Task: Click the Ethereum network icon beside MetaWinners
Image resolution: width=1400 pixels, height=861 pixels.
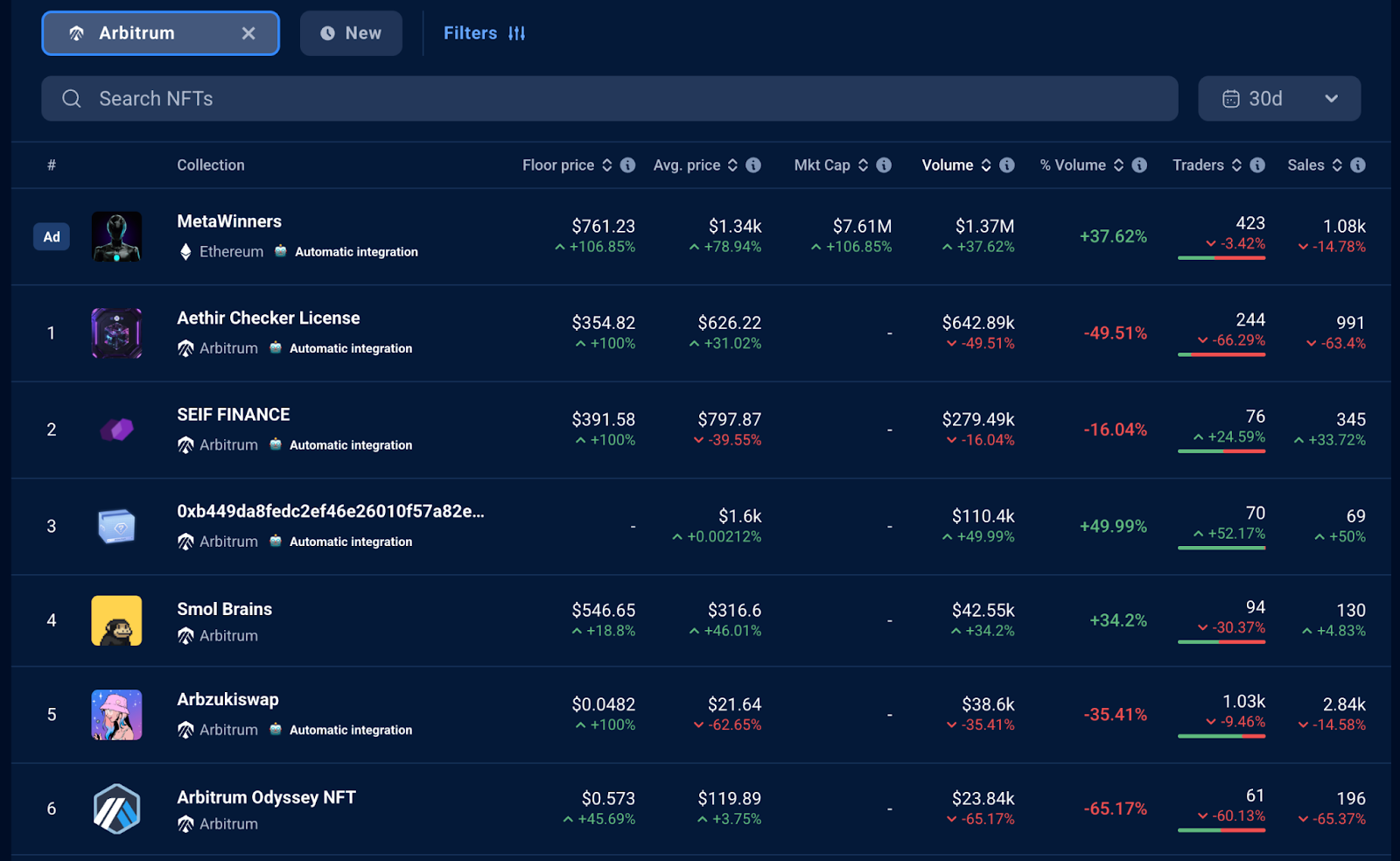Action: point(184,251)
